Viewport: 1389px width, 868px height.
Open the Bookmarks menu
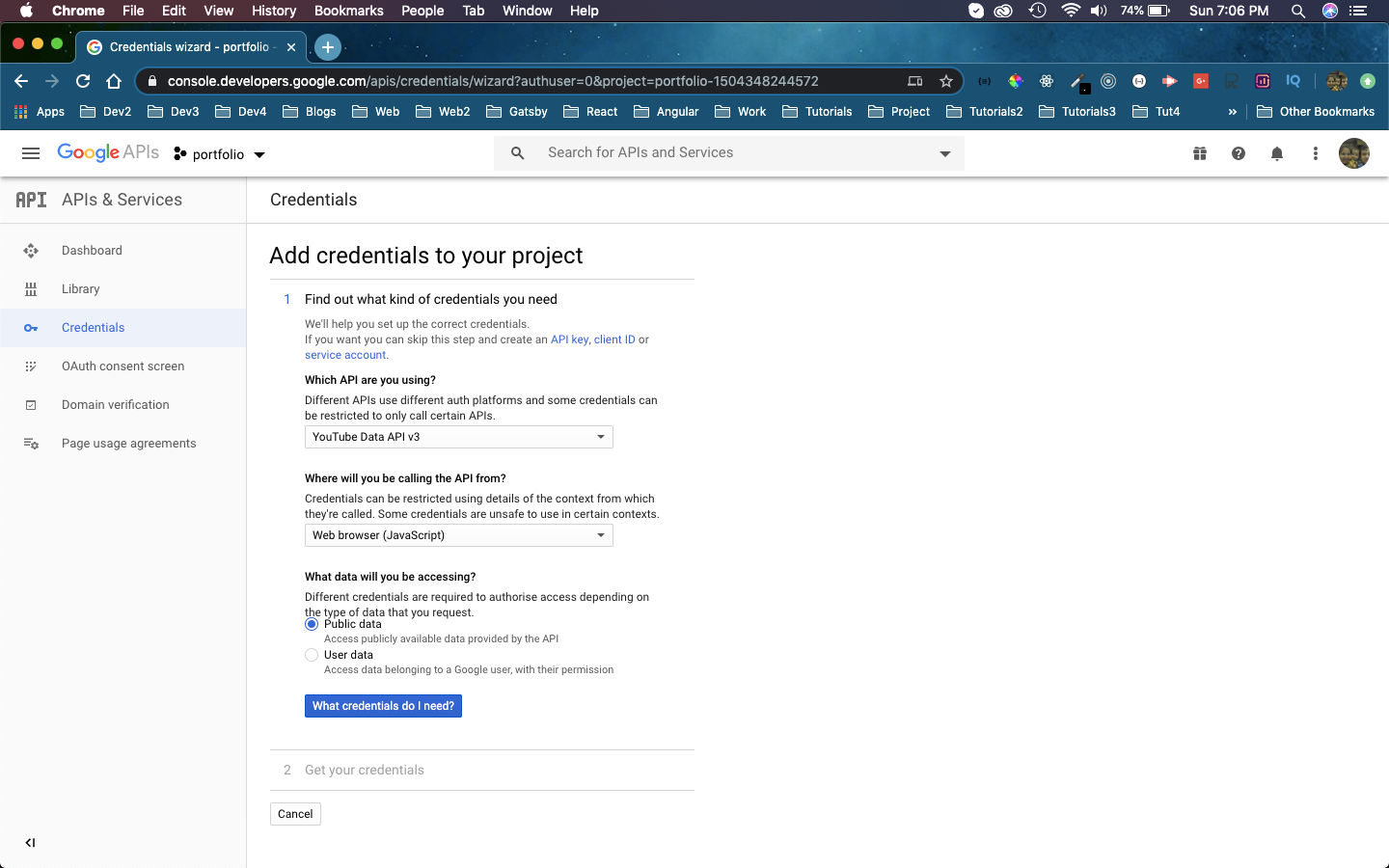click(349, 11)
